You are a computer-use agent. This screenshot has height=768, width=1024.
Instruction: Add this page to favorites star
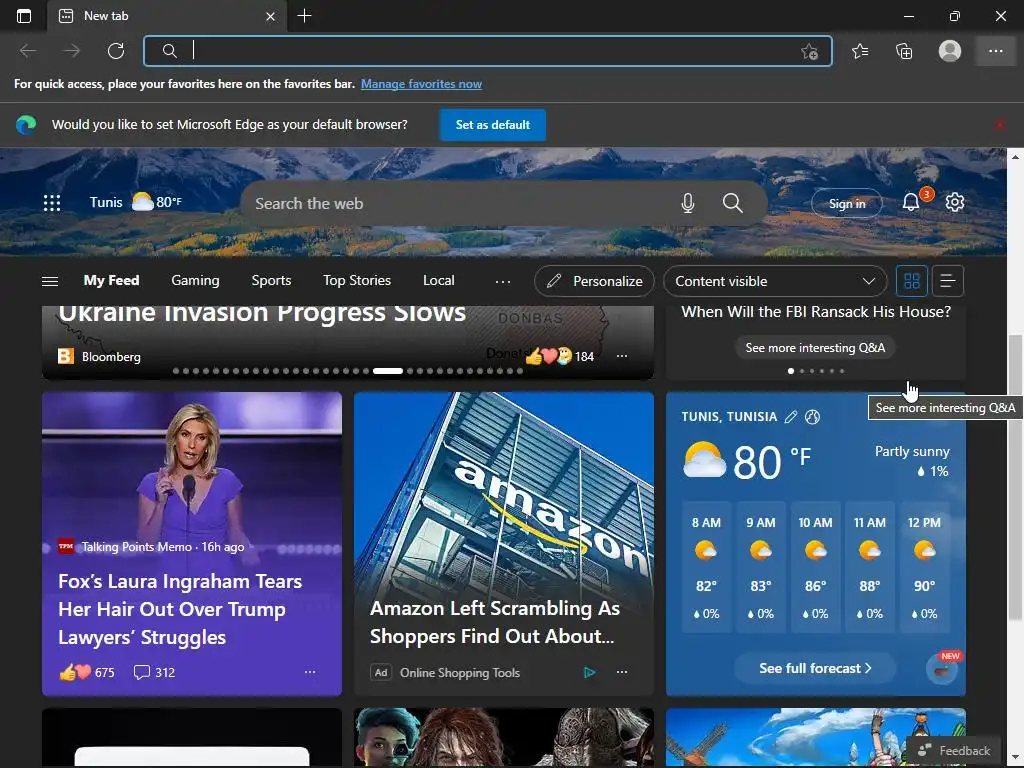[809, 52]
